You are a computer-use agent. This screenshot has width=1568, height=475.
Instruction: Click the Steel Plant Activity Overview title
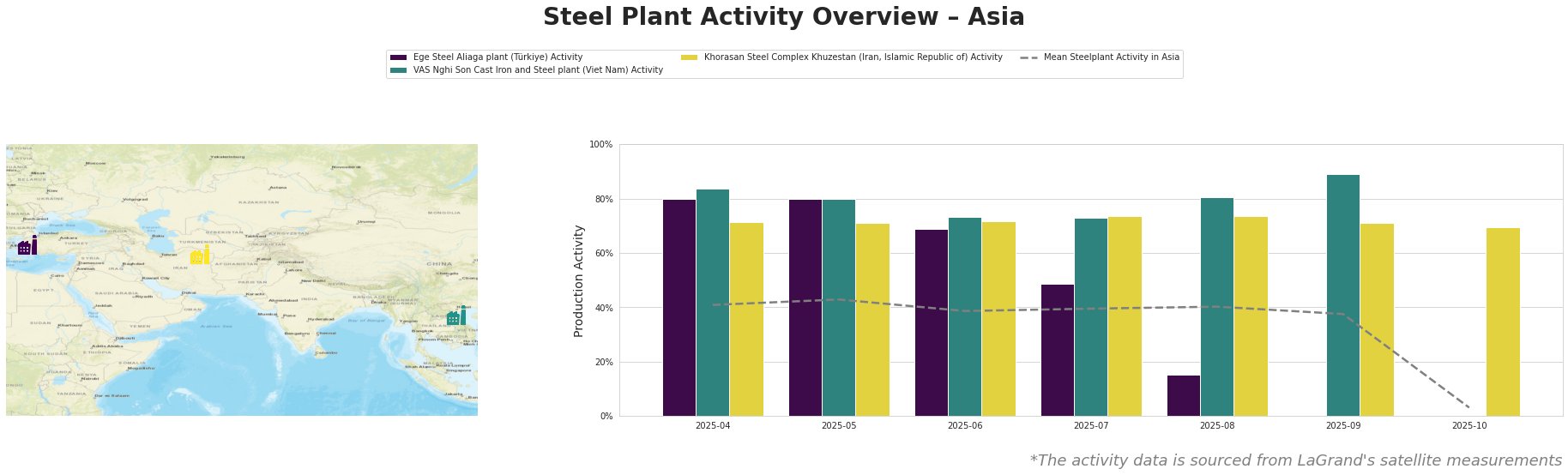(x=783, y=17)
